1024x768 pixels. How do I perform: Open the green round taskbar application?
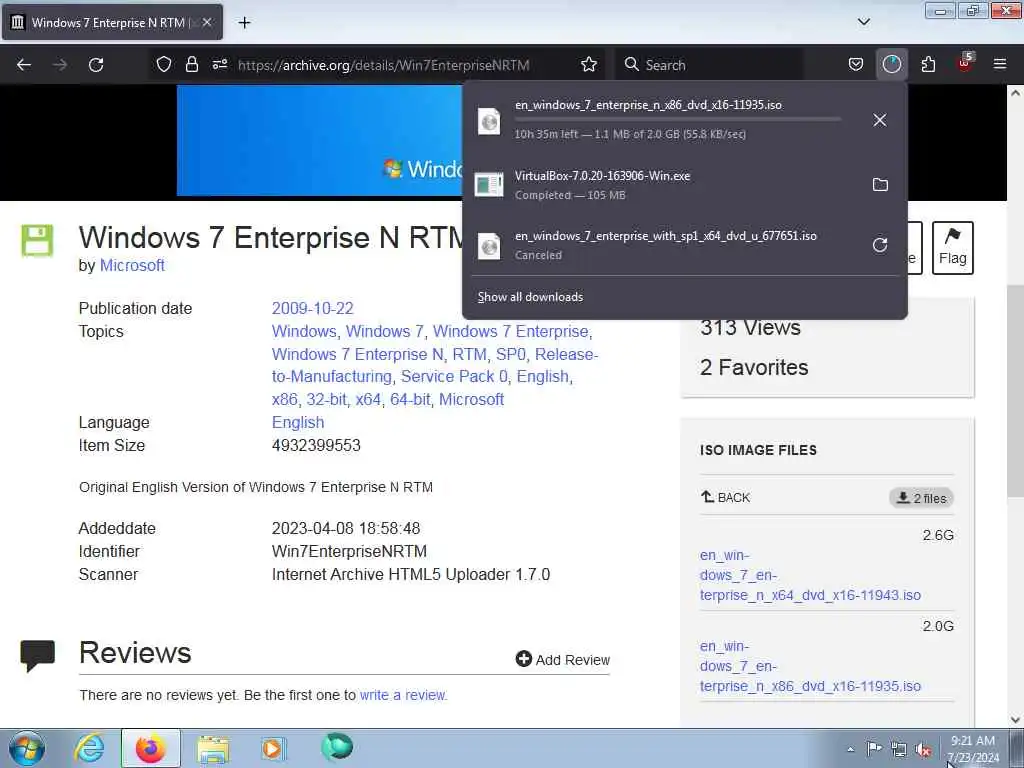pos(337,747)
